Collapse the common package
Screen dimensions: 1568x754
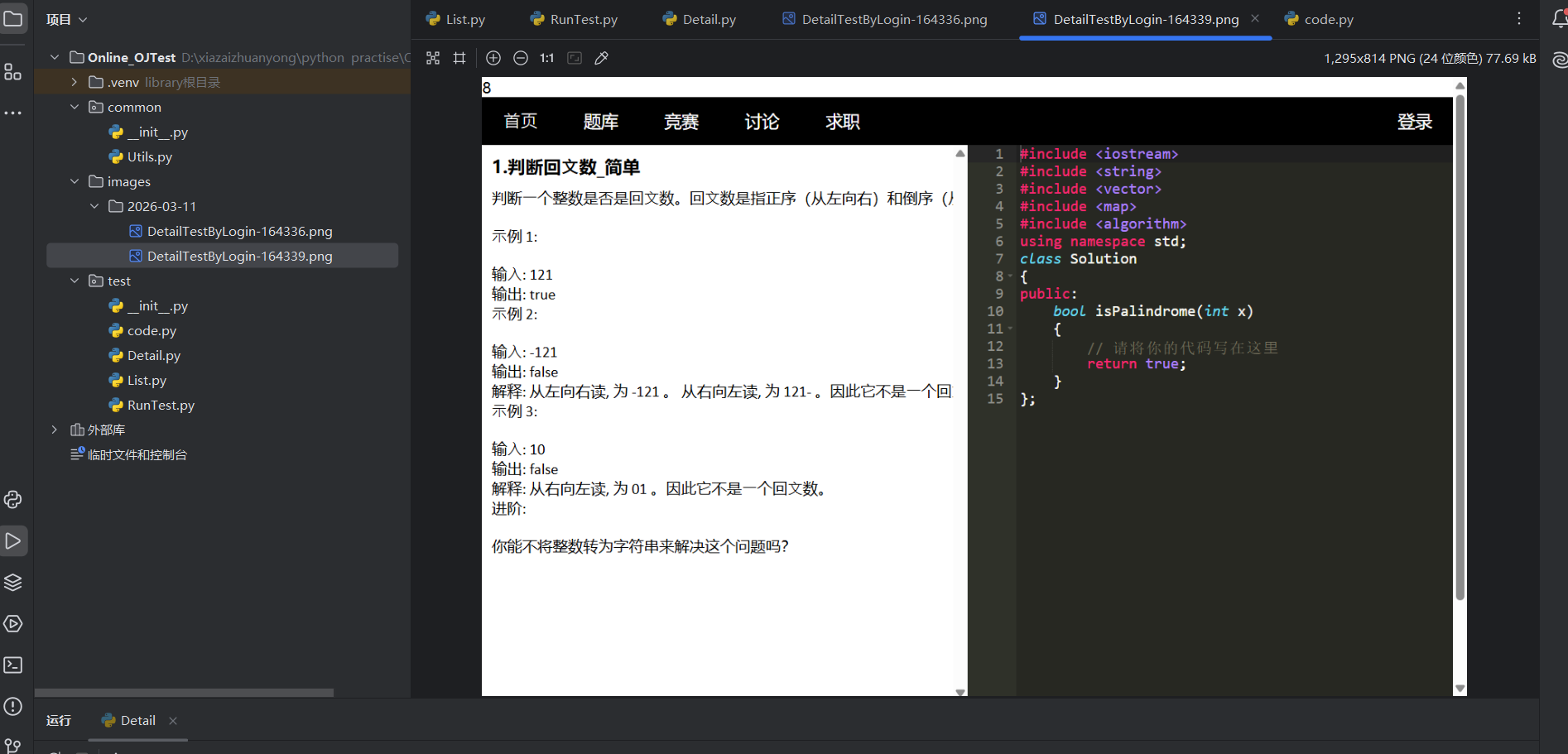pyautogui.click(x=75, y=107)
